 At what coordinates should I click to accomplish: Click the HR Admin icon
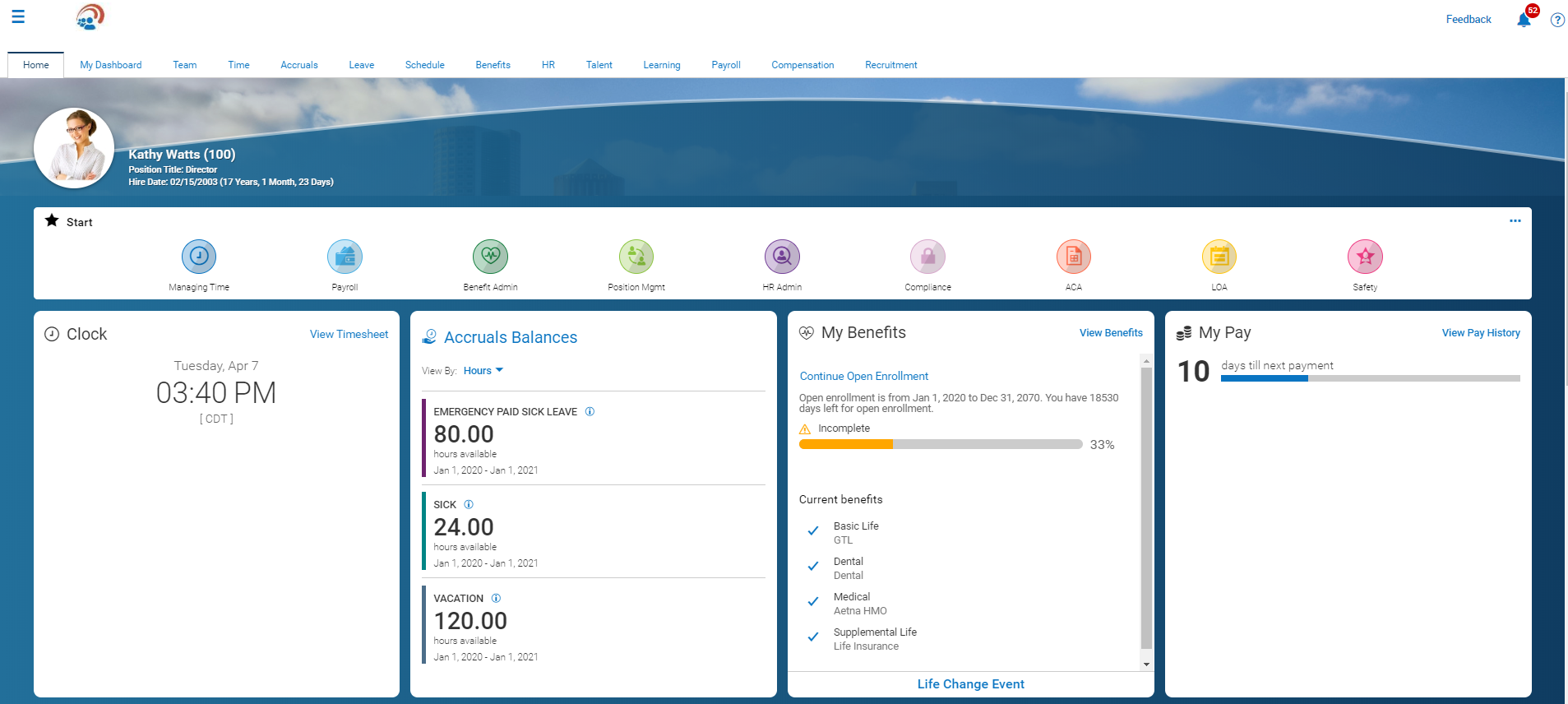pos(782,257)
